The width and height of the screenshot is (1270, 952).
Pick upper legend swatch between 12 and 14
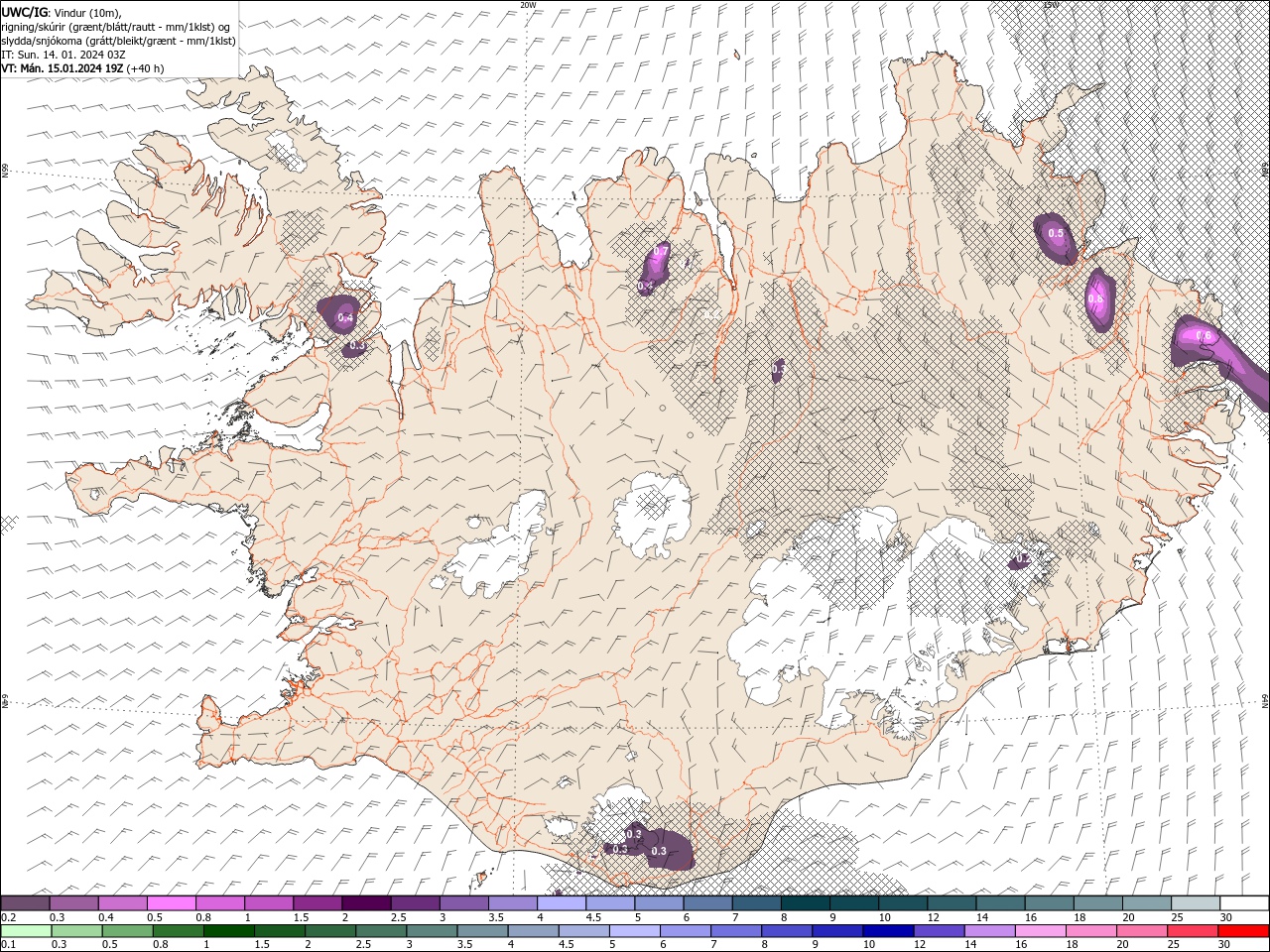[x=952, y=903]
